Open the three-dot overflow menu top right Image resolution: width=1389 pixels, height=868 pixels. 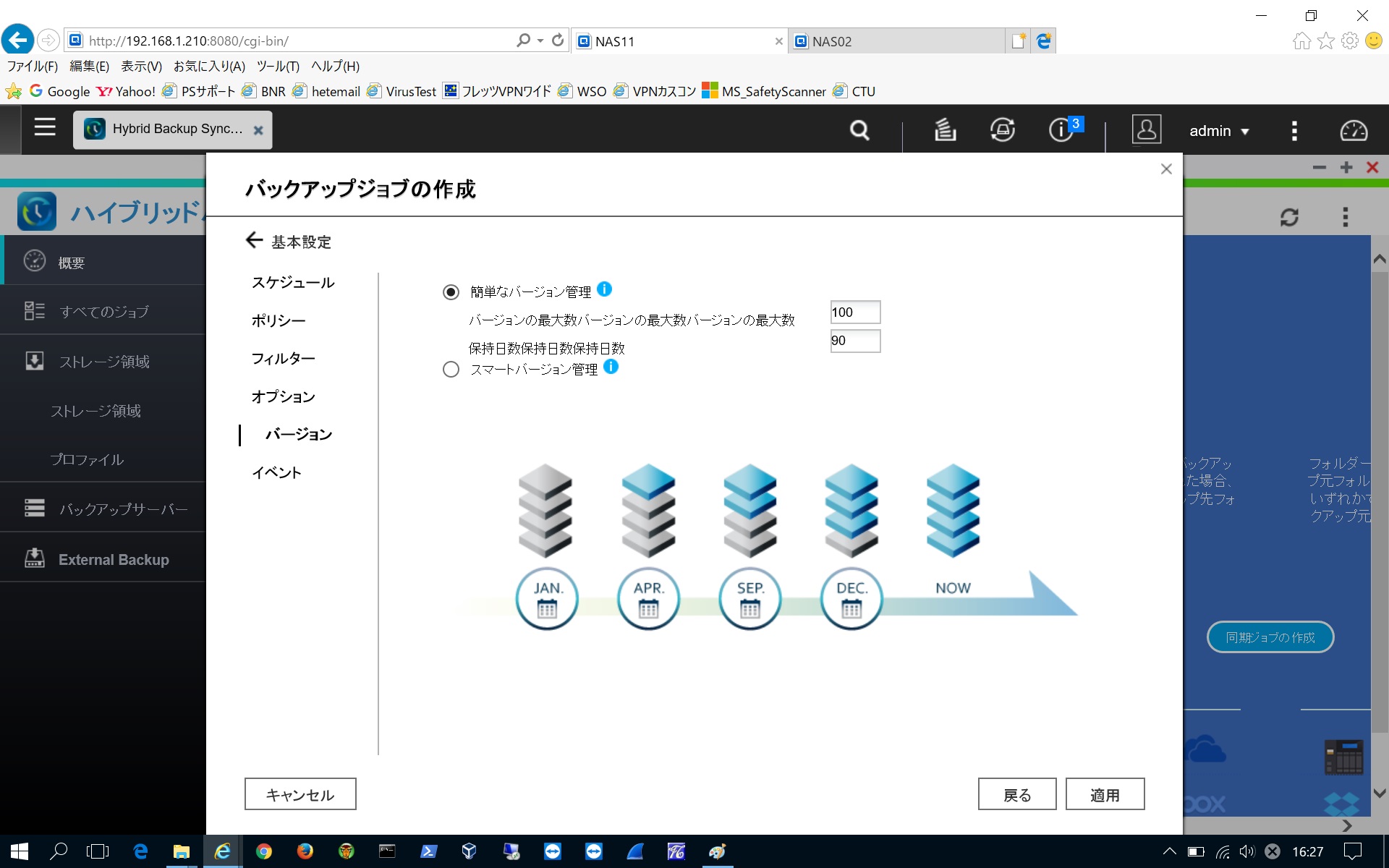1294,130
